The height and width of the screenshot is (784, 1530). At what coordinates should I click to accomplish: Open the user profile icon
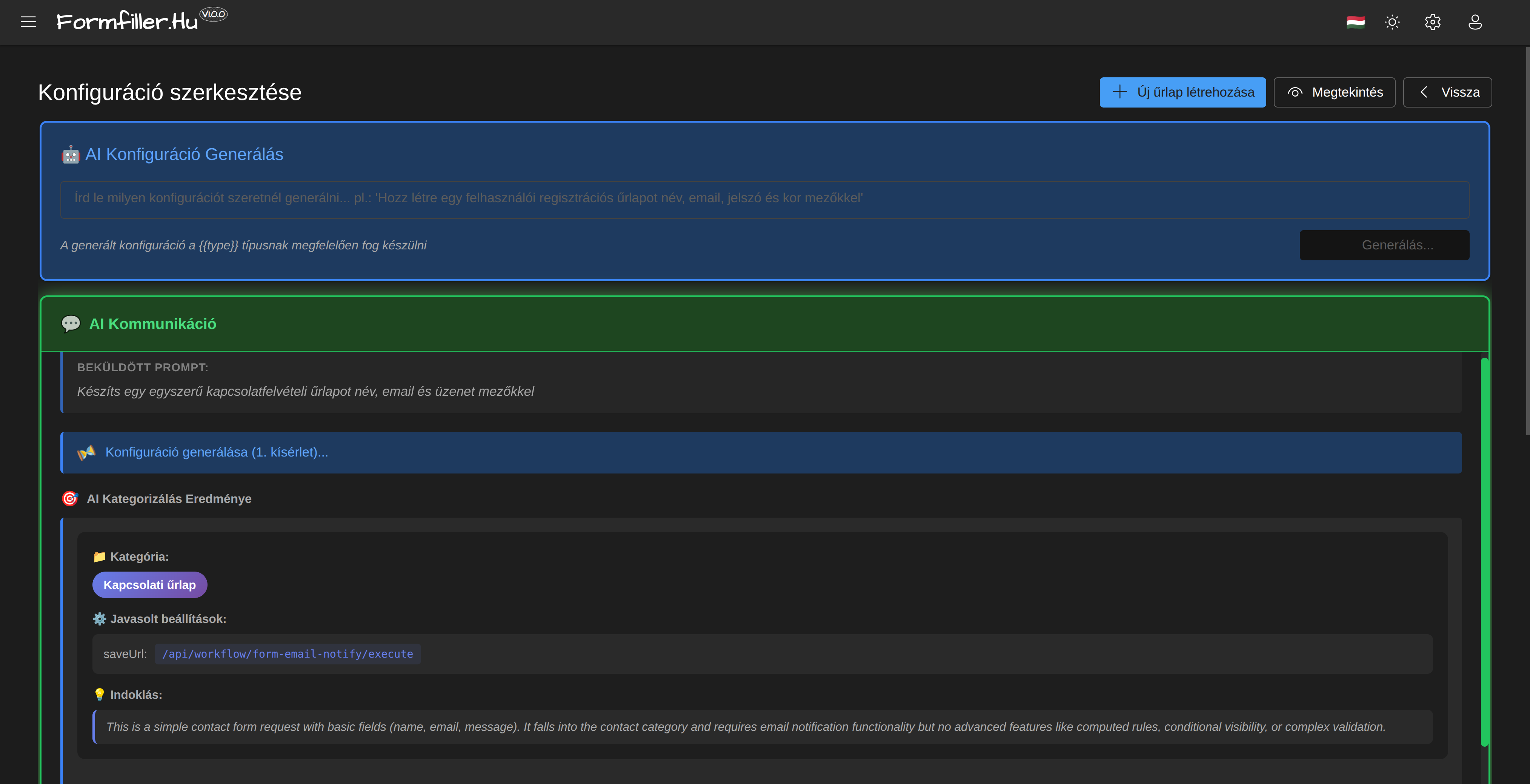pos(1475,22)
